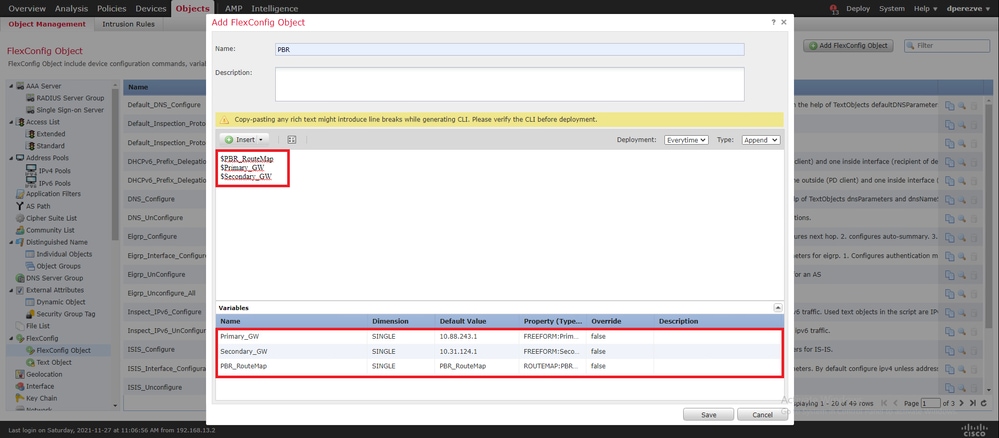Click default value 10.31.124.1
Image resolution: width=999 pixels, height=438 pixels.
[458, 351]
